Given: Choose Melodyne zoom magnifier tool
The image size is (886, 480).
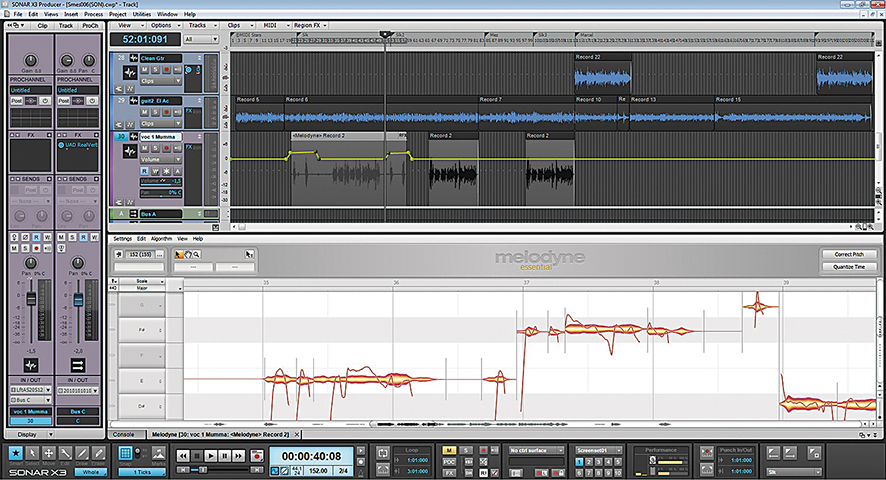Looking at the screenshot, I should (x=197, y=254).
